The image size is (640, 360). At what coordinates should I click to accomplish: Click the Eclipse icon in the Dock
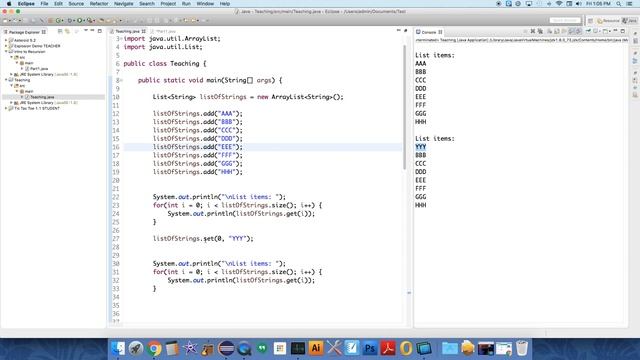tap(226, 348)
